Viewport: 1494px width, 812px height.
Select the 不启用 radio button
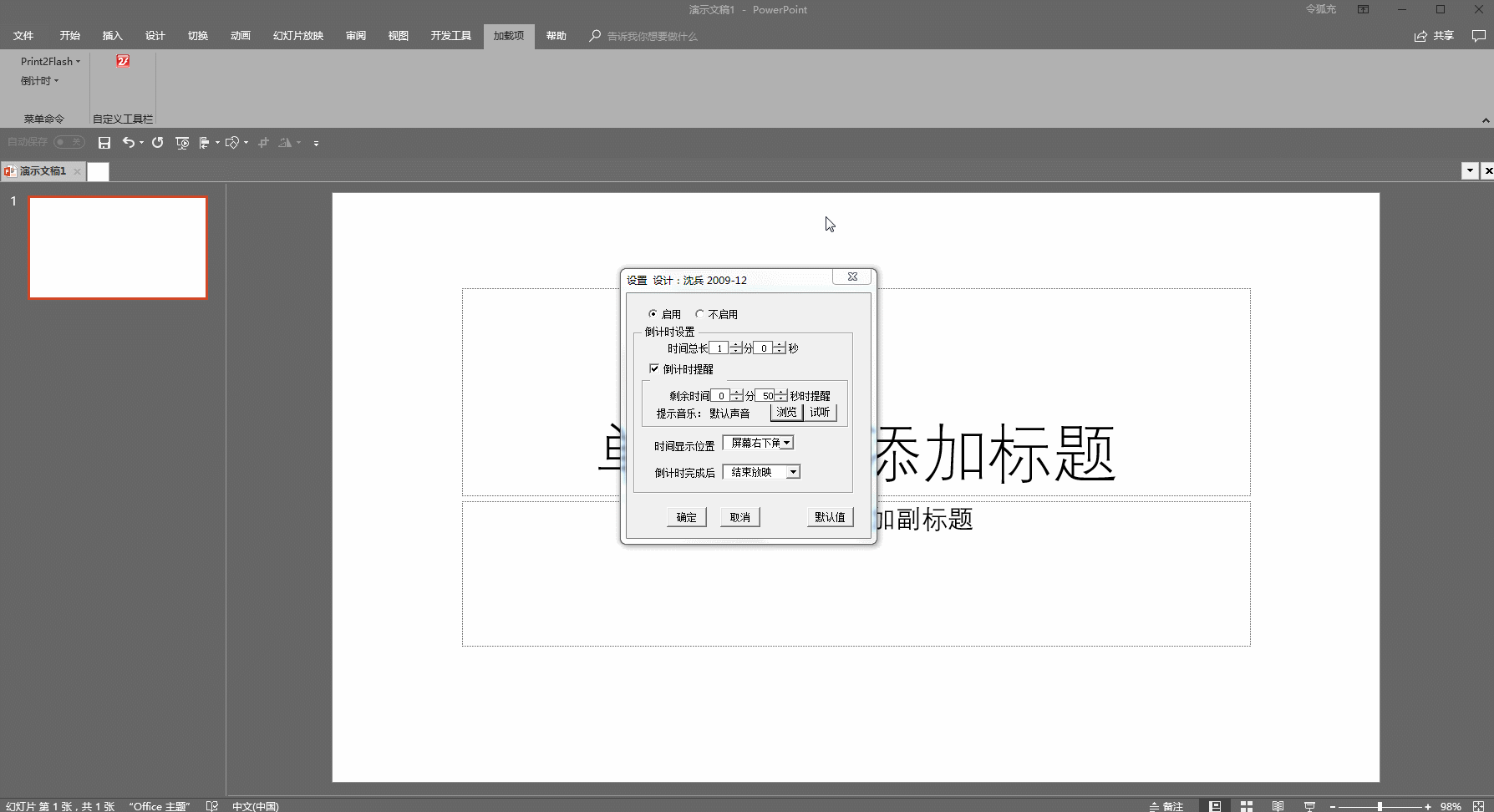(700, 313)
